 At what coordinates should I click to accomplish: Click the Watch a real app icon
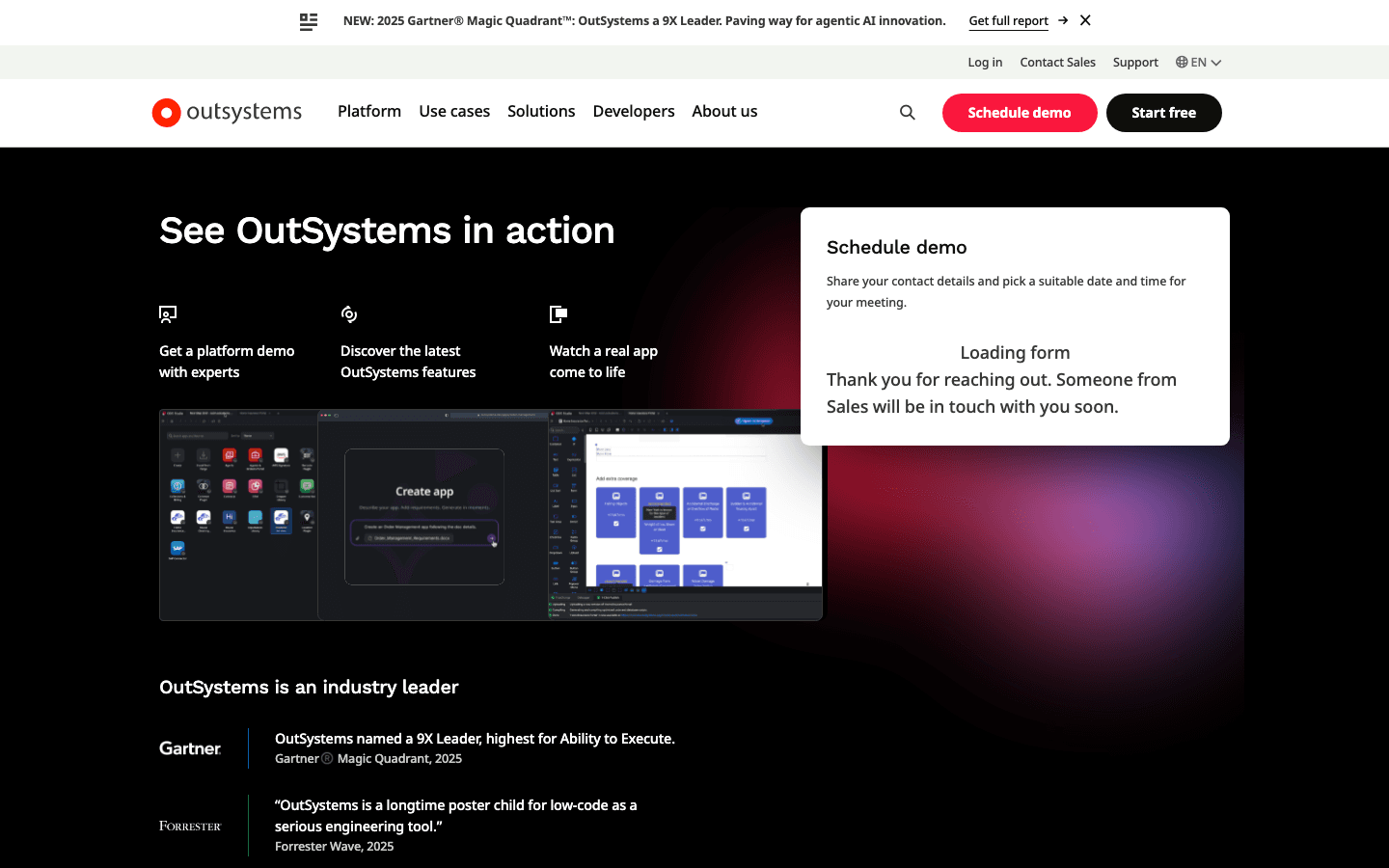pyautogui.click(x=558, y=314)
